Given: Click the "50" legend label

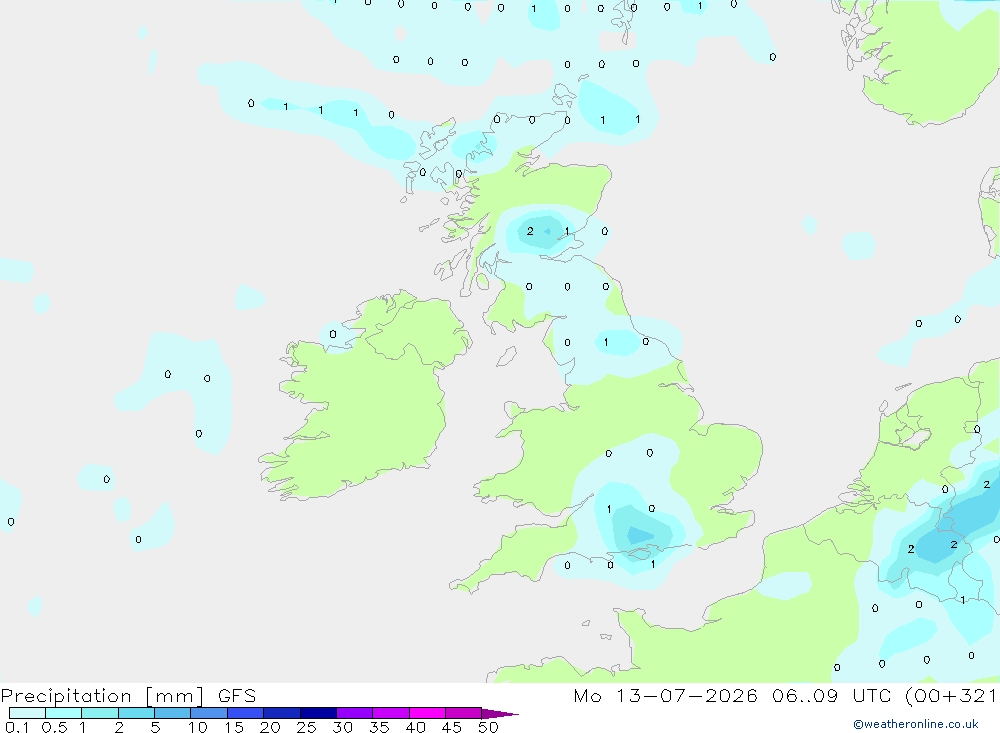Looking at the screenshot, I should point(488,727).
